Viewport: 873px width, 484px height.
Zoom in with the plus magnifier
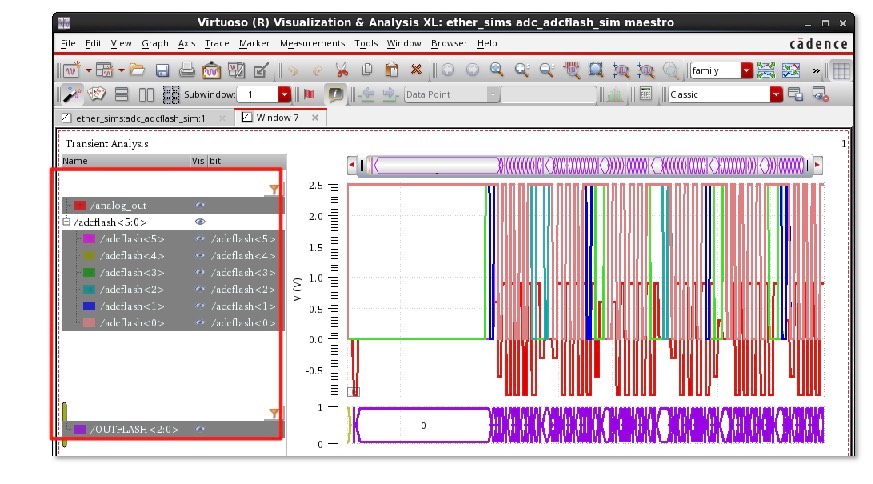[x=522, y=70]
